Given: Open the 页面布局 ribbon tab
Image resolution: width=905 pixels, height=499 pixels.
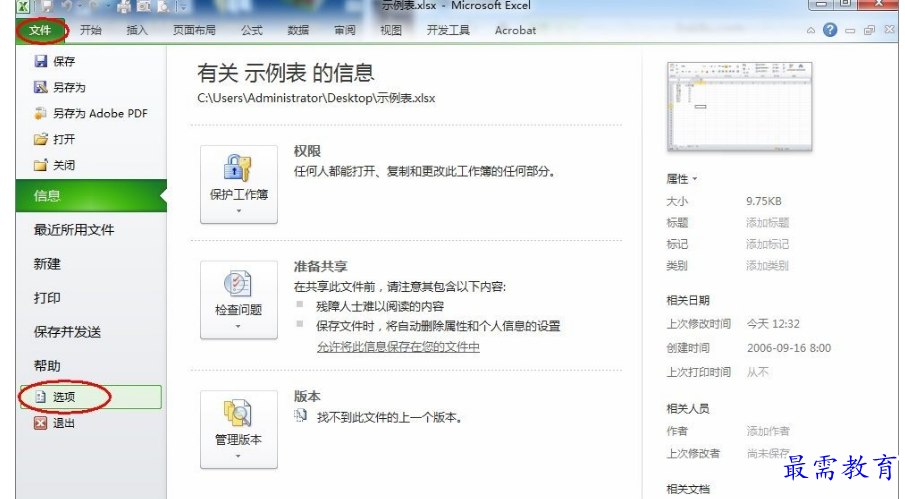Looking at the screenshot, I should coord(194,30).
